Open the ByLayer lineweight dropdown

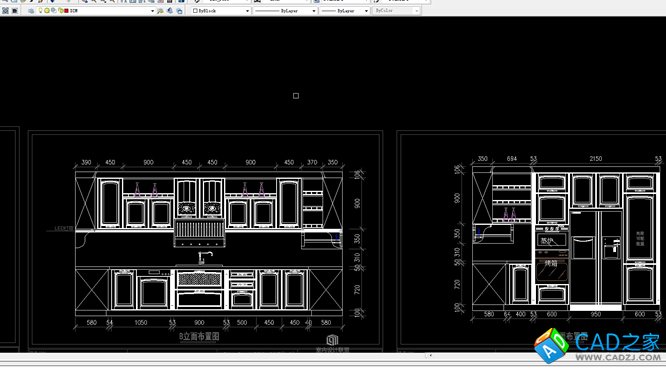(344, 11)
